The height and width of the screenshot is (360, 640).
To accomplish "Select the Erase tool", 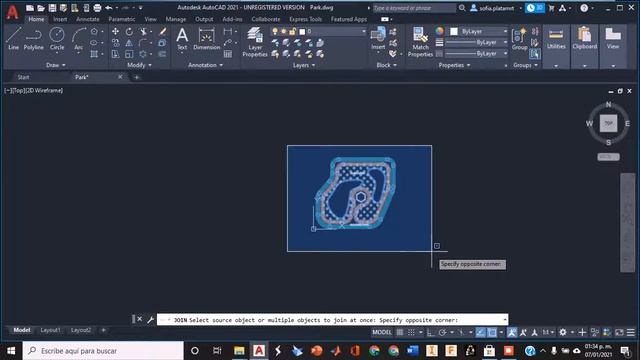I will coord(162,31).
